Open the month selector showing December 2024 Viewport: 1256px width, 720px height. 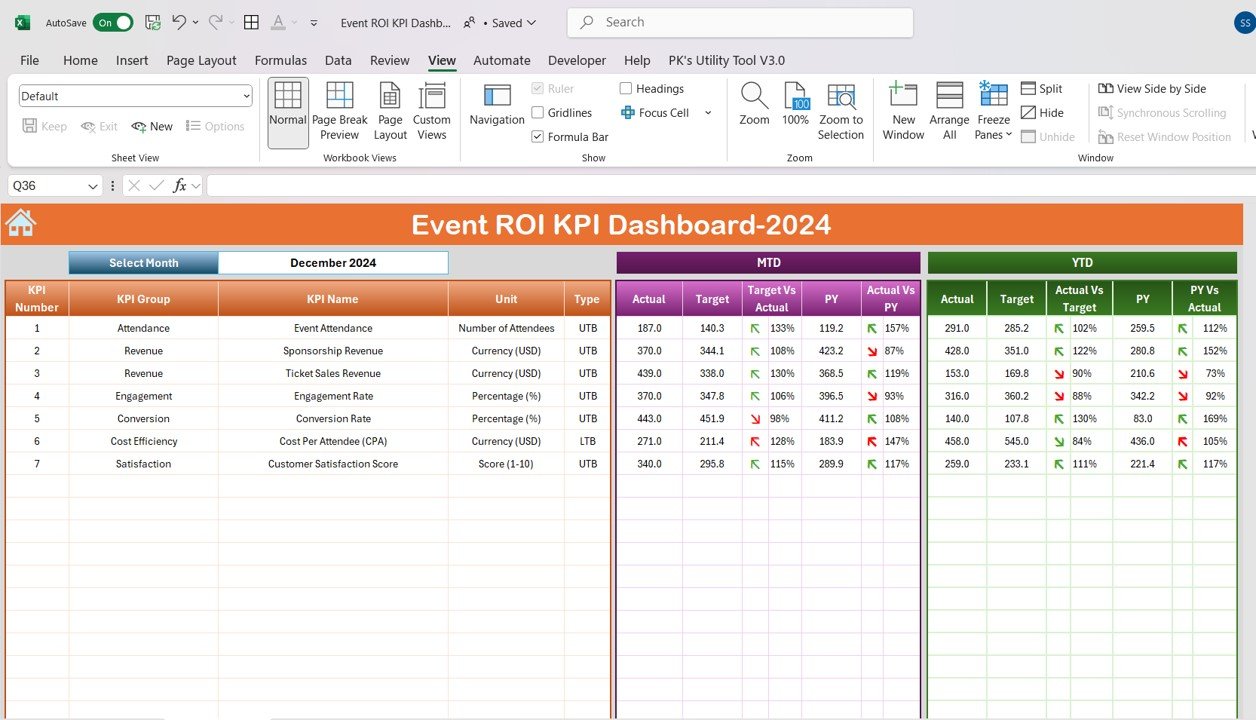[333, 263]
